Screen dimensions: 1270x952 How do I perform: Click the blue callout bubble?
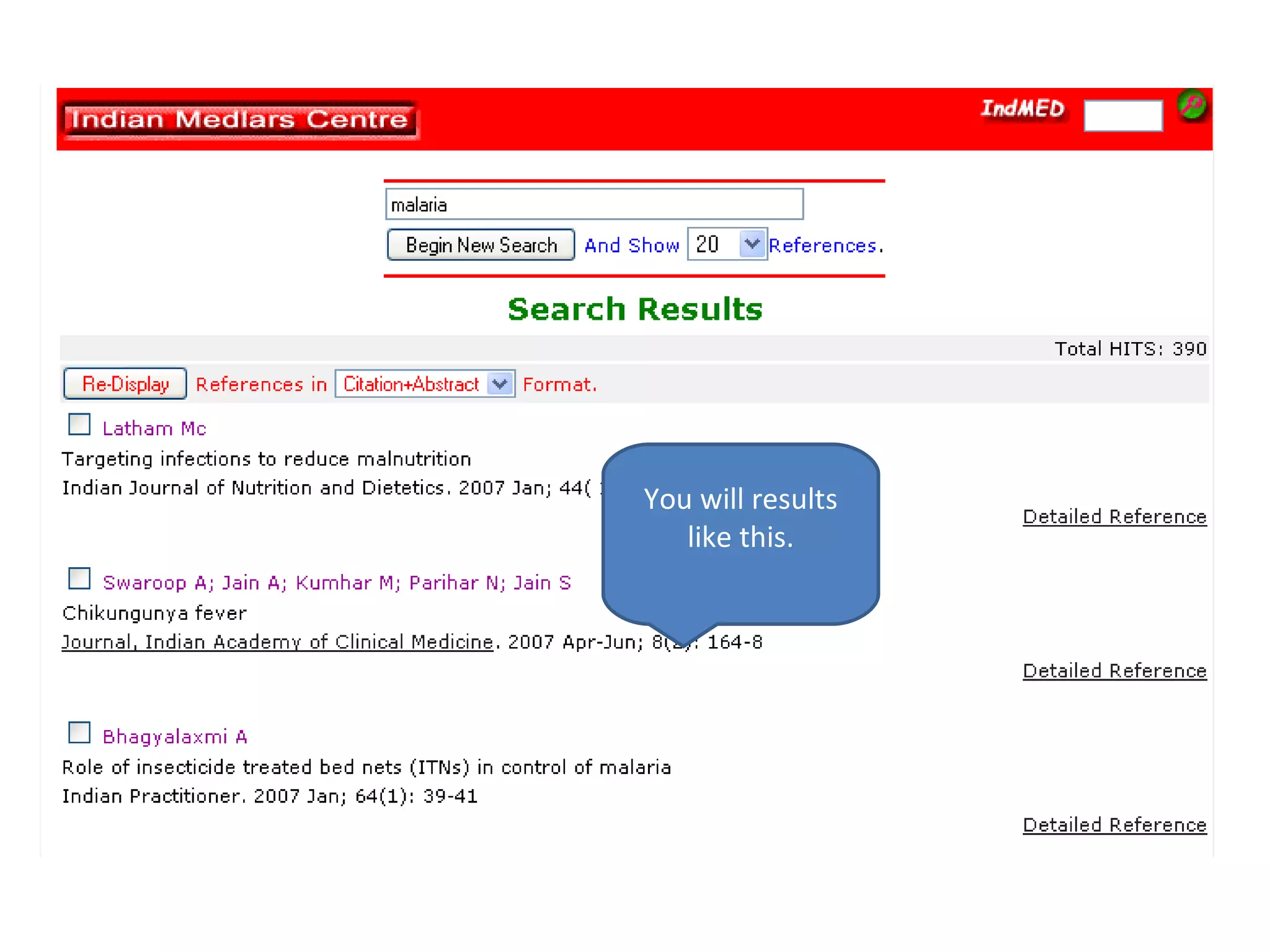[740, 533]
